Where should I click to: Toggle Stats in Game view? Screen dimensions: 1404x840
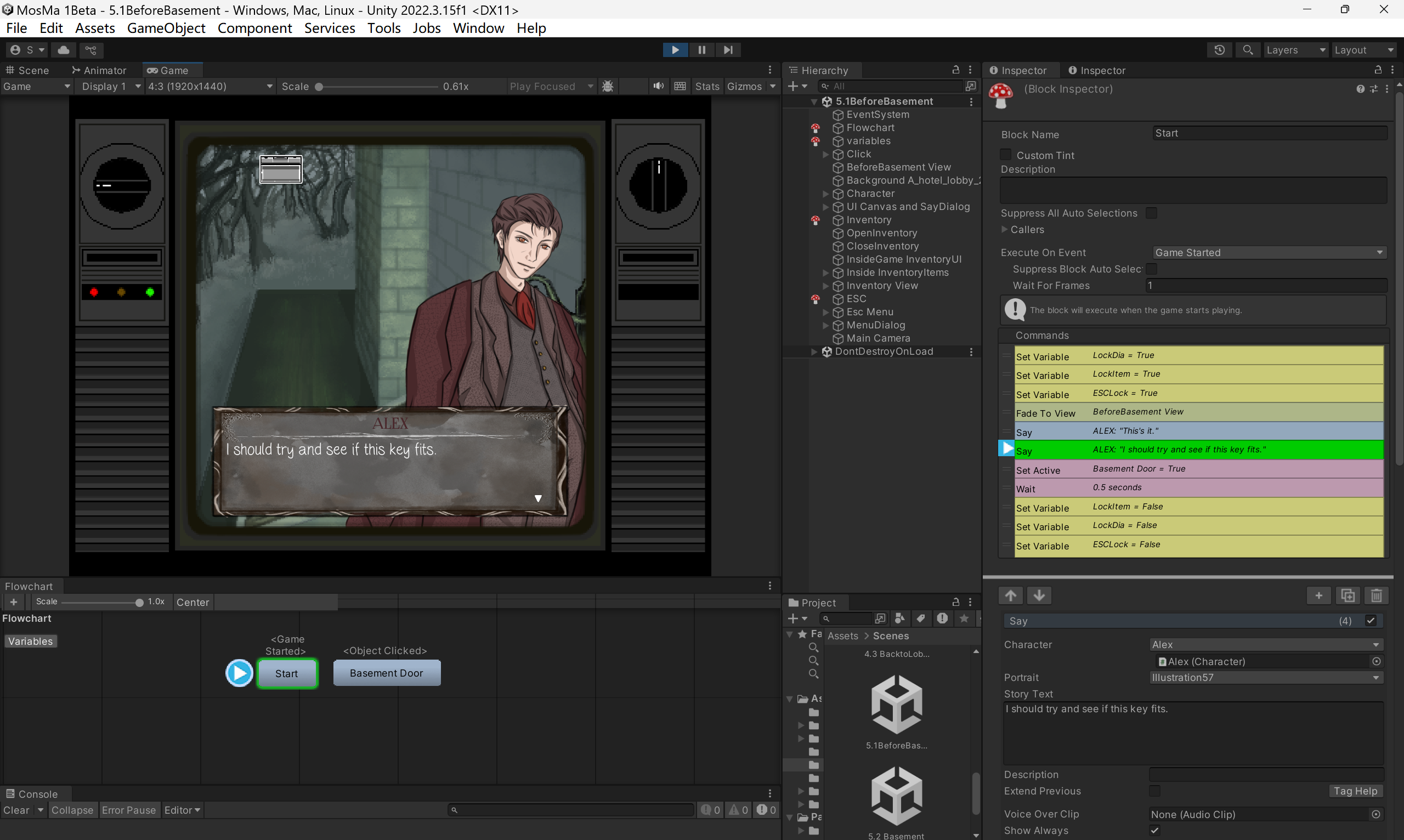706,86
